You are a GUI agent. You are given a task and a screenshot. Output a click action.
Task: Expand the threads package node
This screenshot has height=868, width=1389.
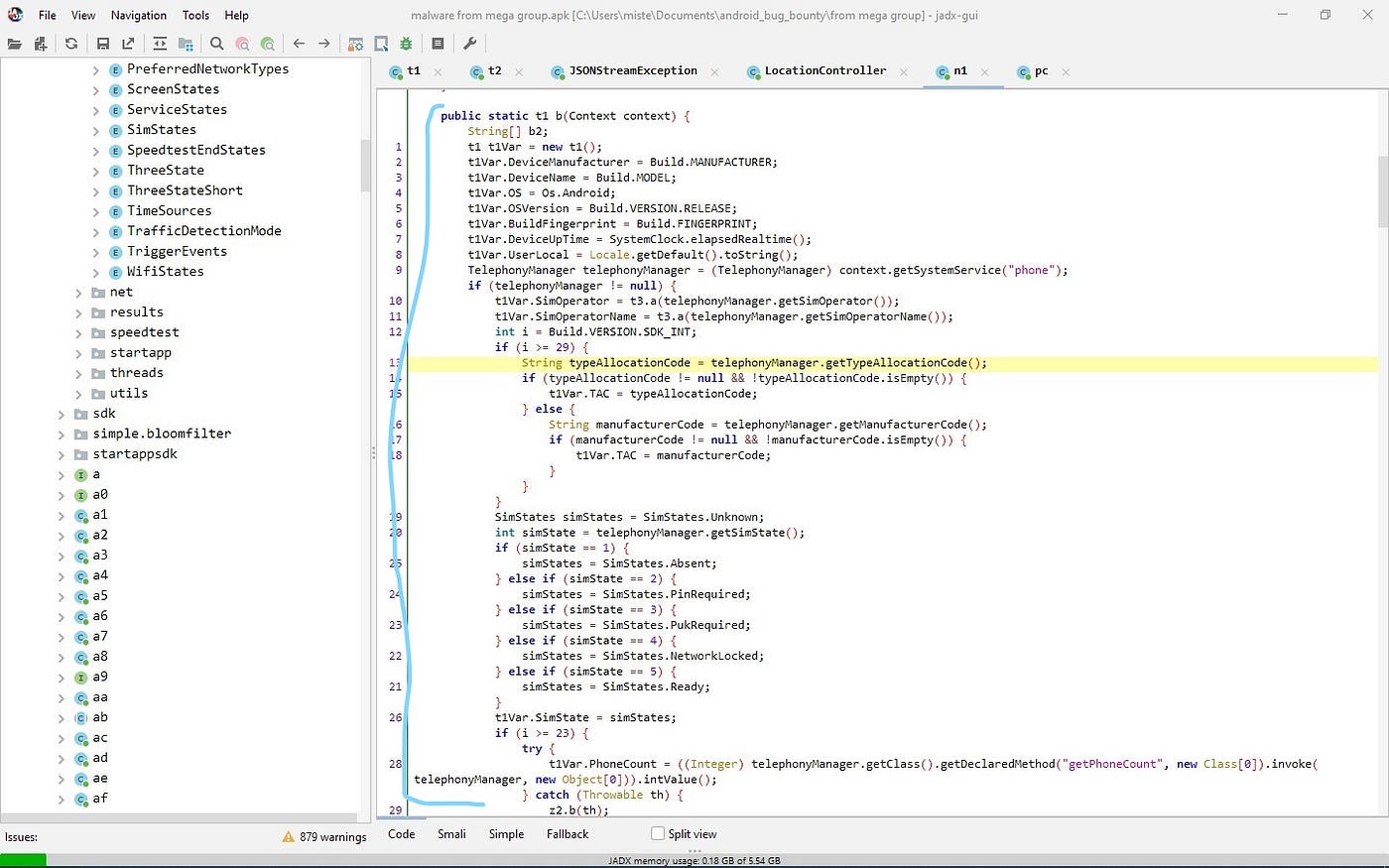click(x=79, y=373)
